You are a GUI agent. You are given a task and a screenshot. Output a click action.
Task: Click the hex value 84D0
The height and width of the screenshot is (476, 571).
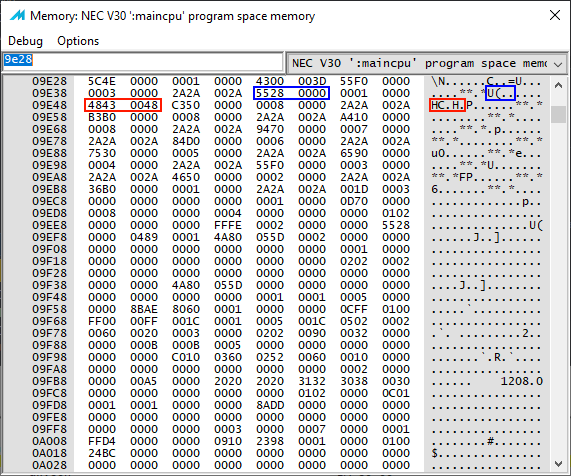pyautogui.click(x=186, y=141)
